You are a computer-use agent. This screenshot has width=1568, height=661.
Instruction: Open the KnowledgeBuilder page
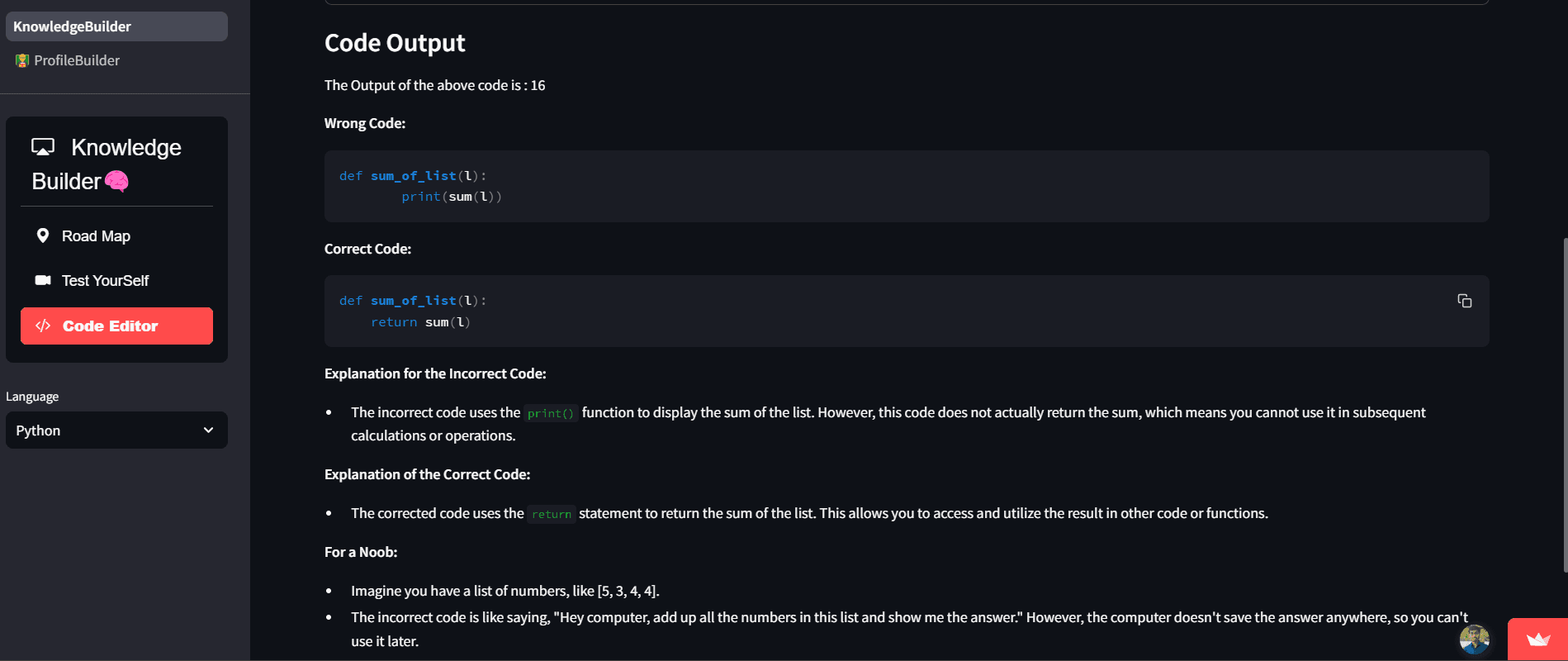(x=116, y=26)
